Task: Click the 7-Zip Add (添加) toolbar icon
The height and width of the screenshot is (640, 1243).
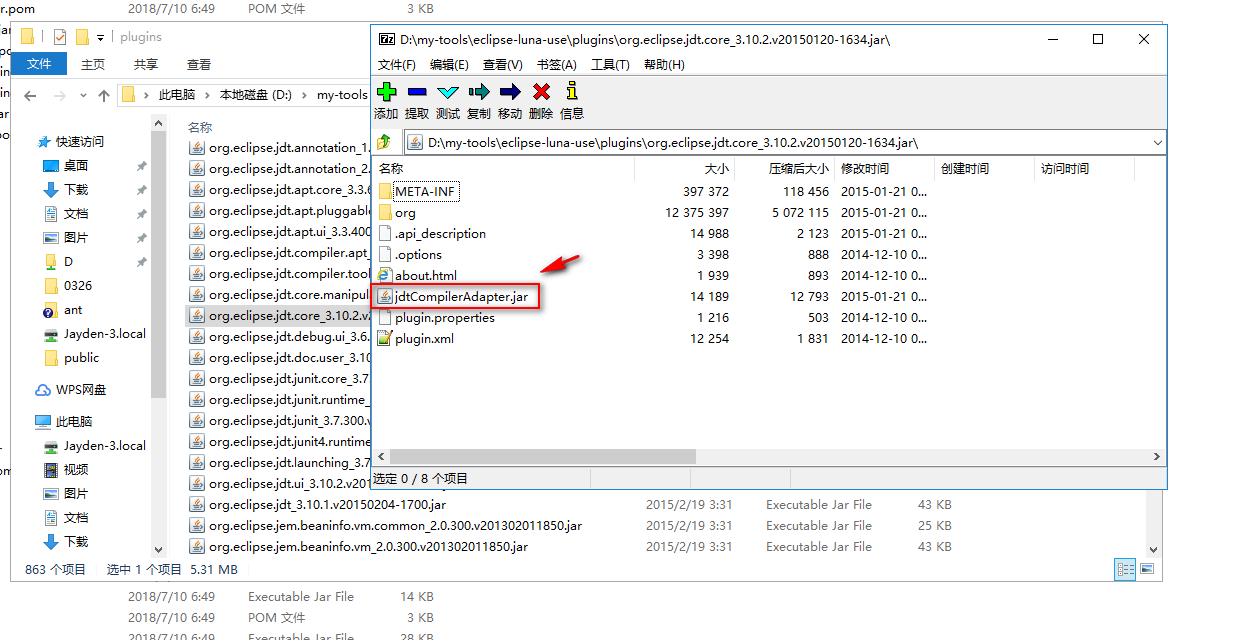Action: [x=386, y=93]
